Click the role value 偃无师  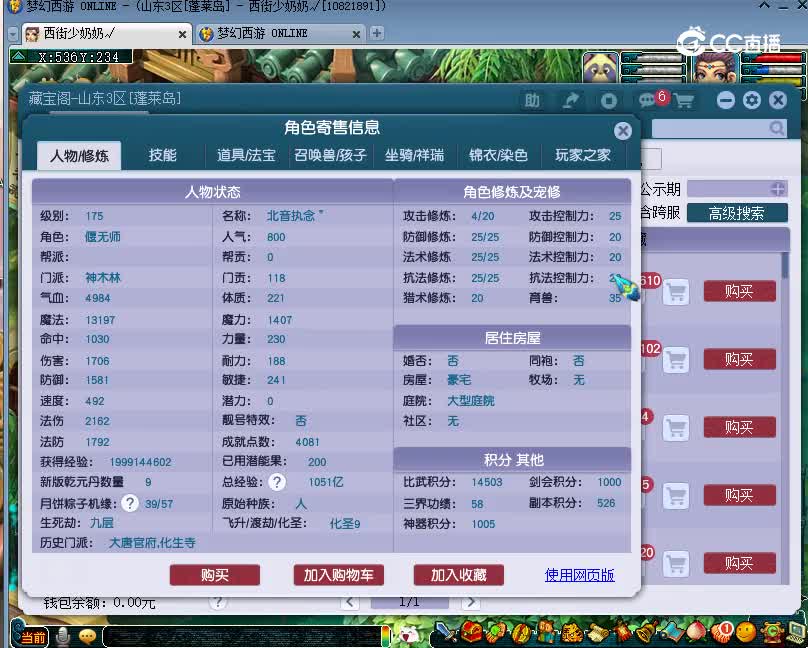[x=103, y=237]
